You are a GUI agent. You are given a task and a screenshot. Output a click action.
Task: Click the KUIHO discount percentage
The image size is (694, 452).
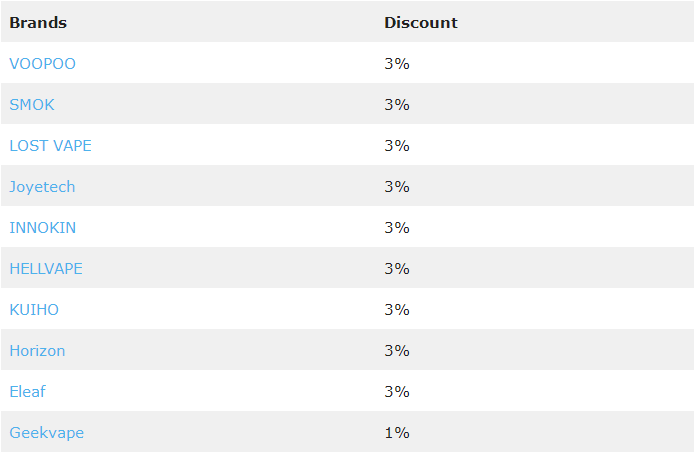(x=397, y=309)
